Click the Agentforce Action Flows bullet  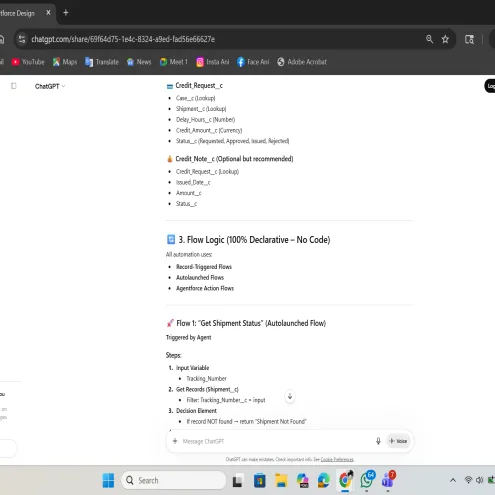(x=205, y=288)
